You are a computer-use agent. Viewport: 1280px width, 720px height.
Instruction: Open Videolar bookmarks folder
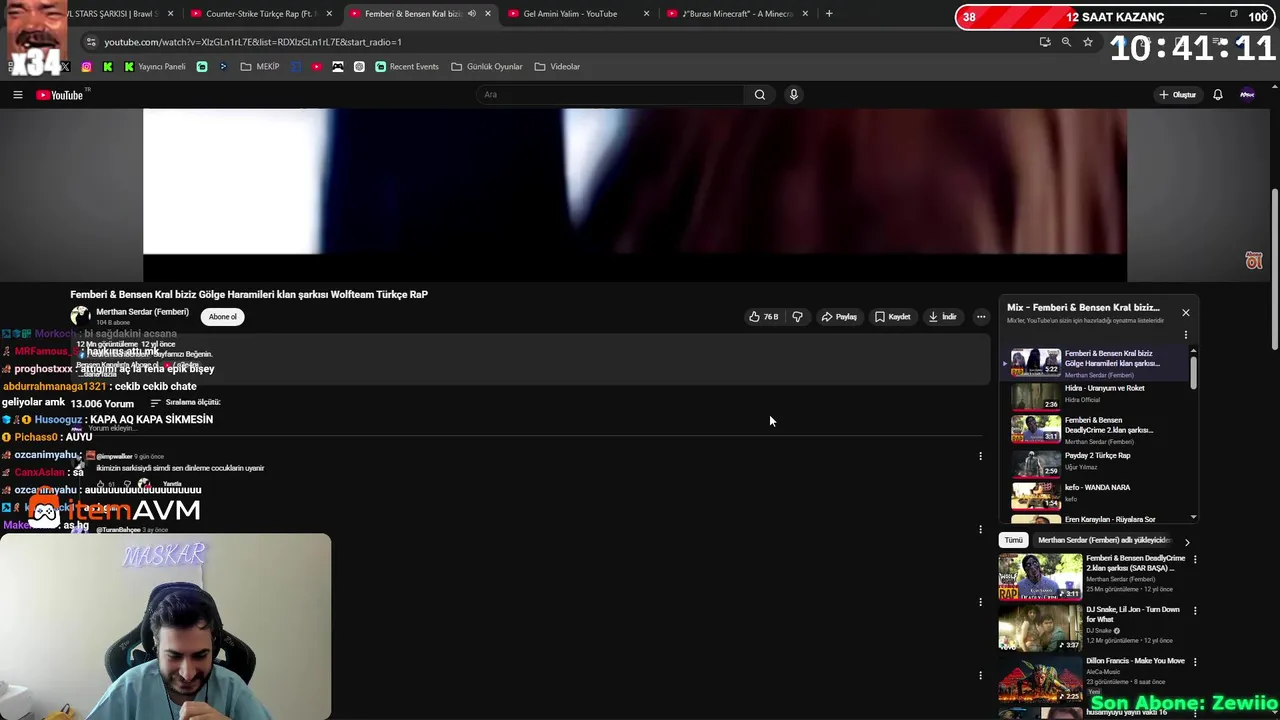(x=558, y=67)
